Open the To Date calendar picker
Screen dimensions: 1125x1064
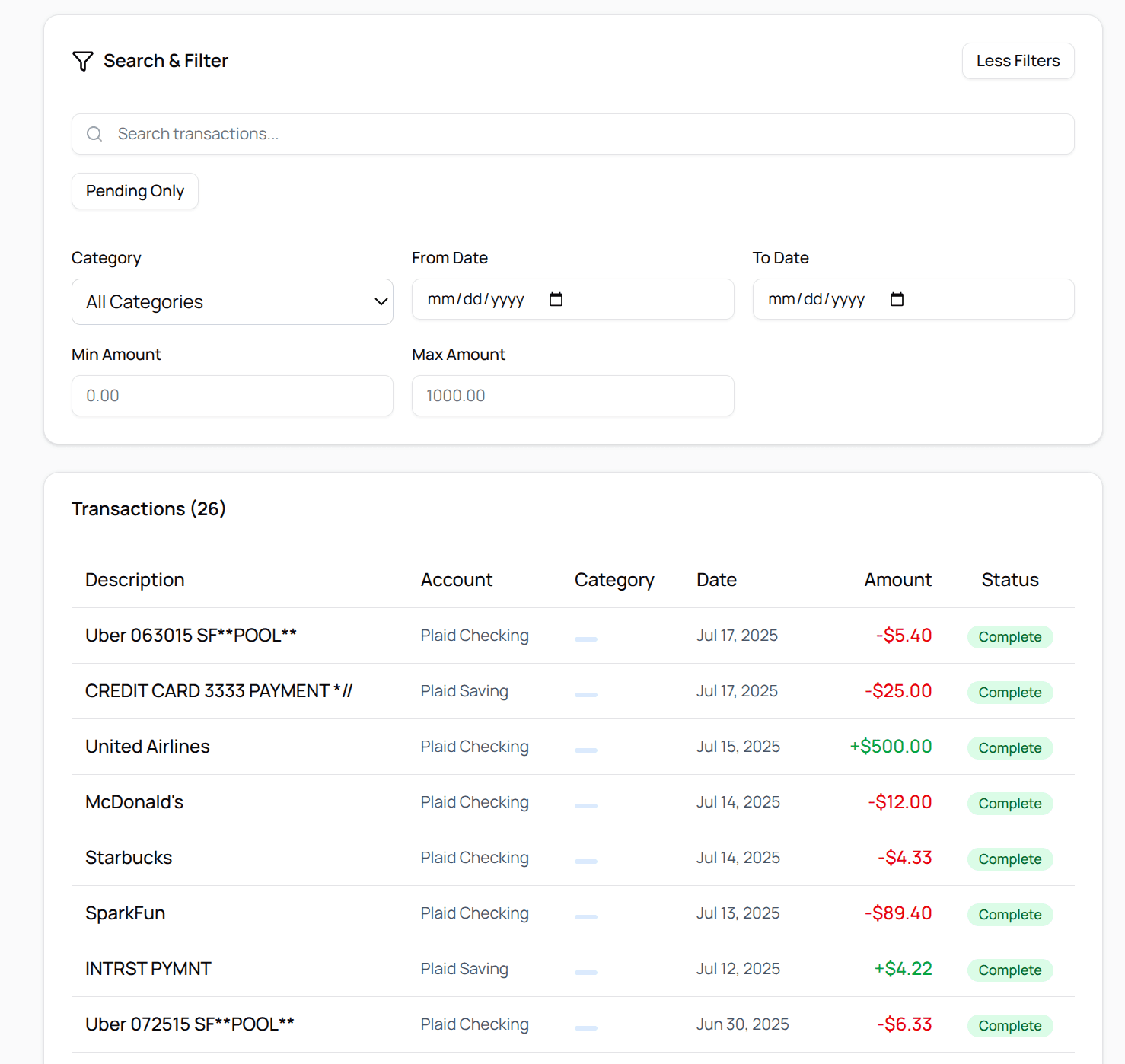point(897,299)
